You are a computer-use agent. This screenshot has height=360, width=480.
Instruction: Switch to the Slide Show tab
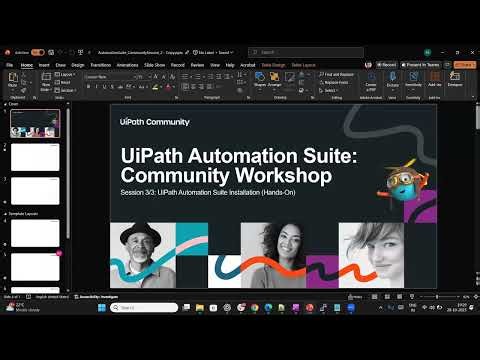pos(154,65)
